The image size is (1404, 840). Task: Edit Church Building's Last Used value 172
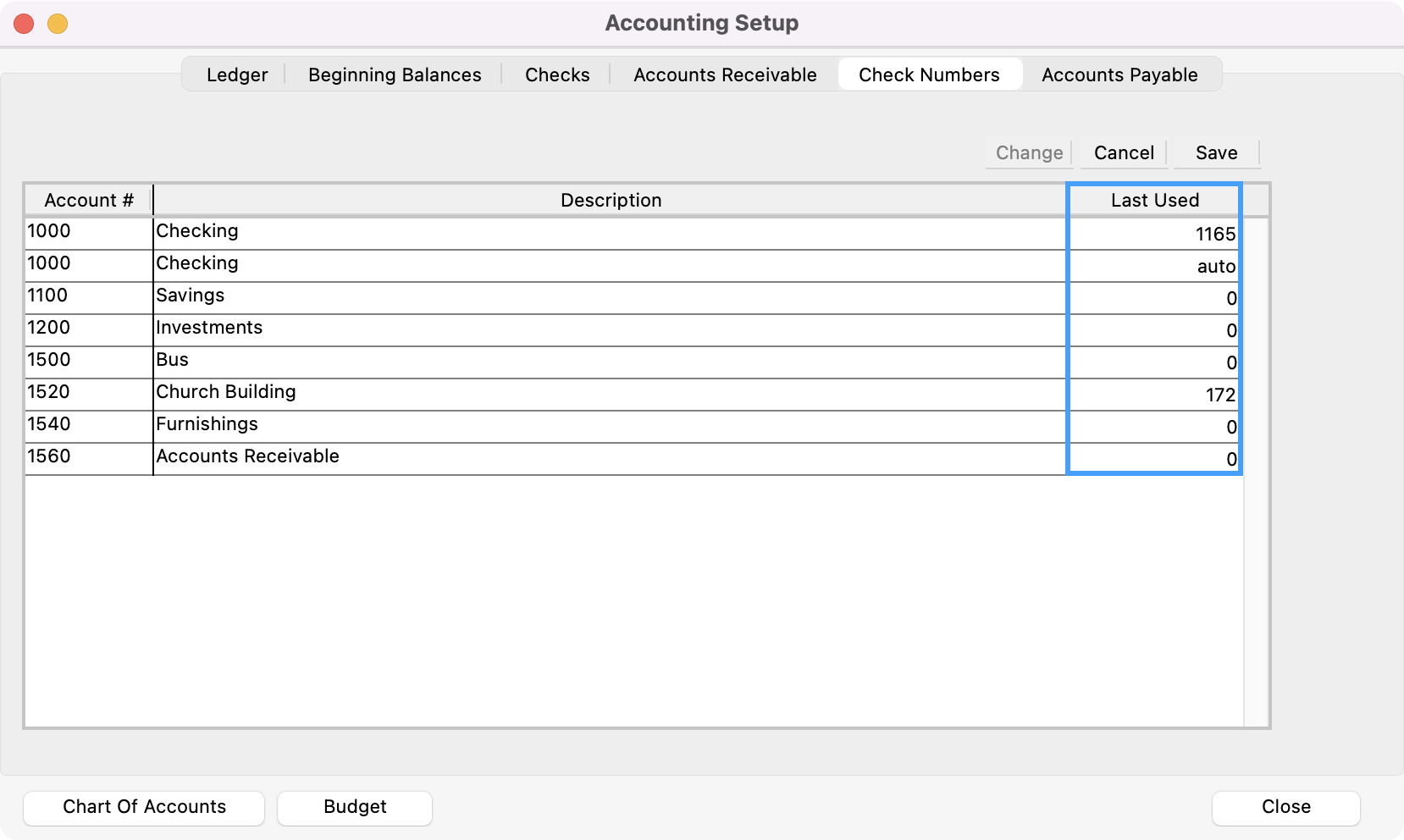[x=1154, y=395]
